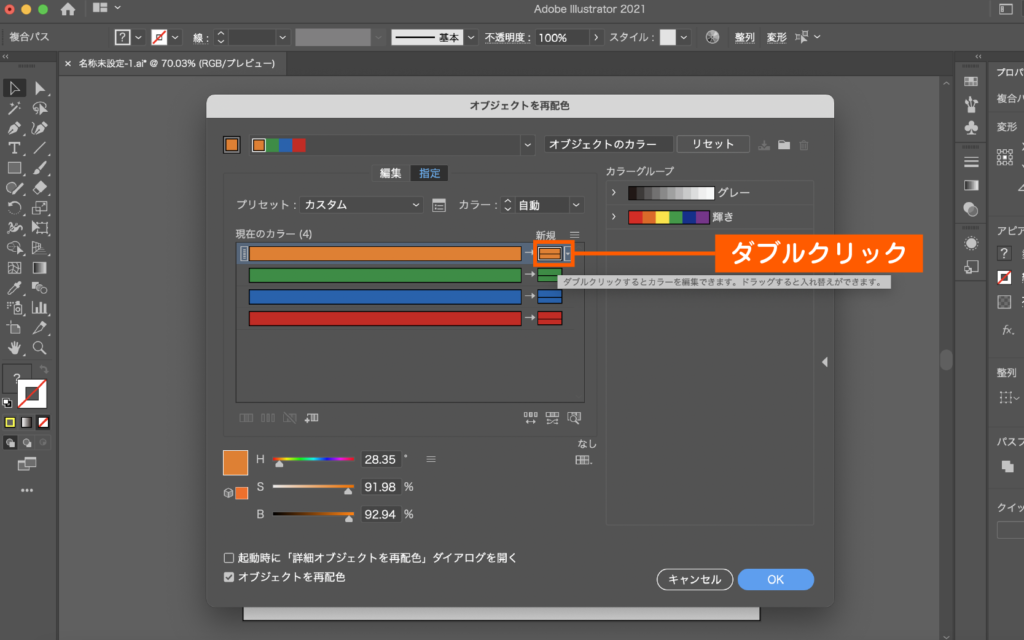The image size is (1024, 640).
Task: Select the Type tool
Action: 14,148
